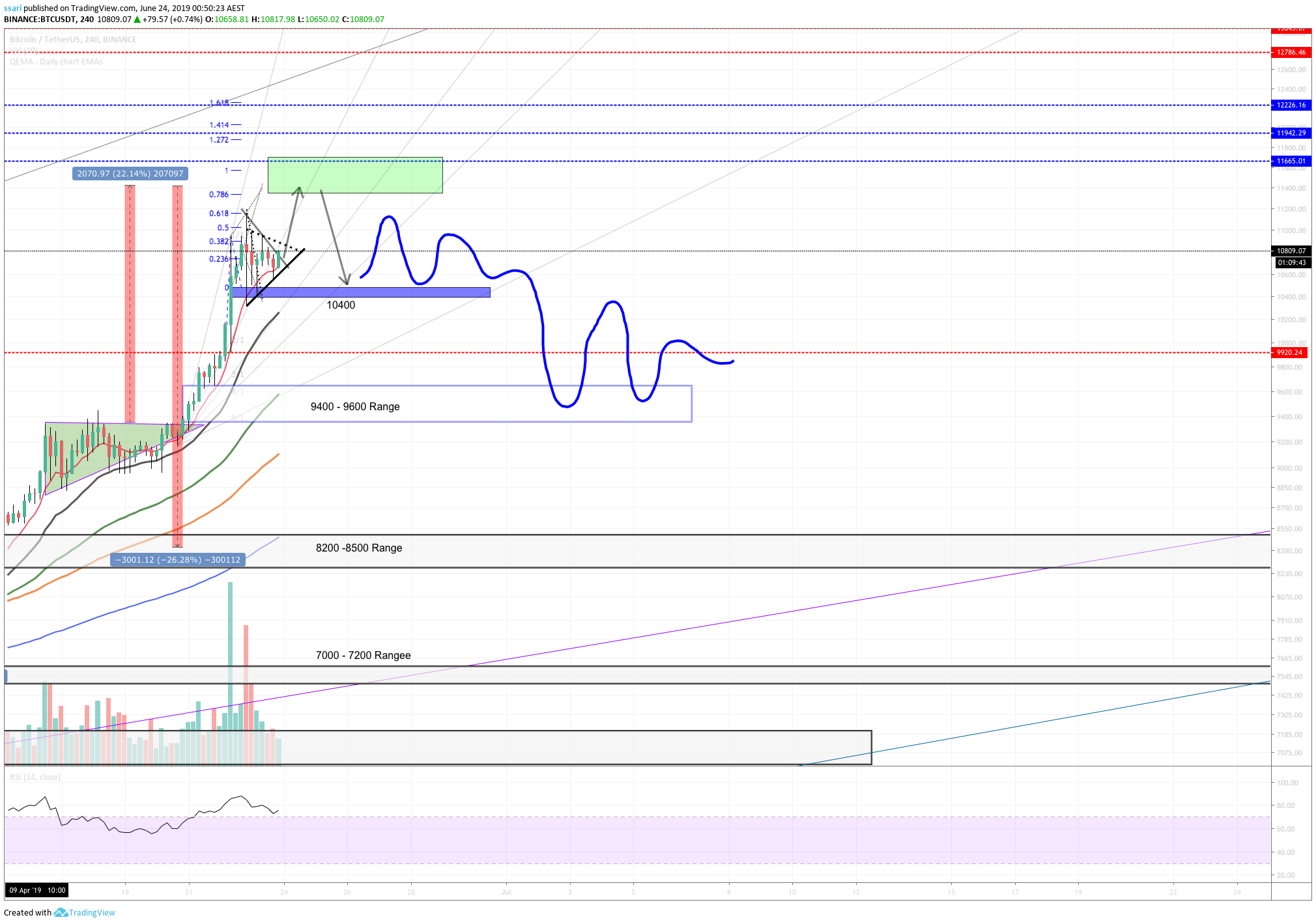Image resolution: width=1316 pixels, height=924 pixels.
Task: Select the blue 10400 support rectangle
Action: click(360, 292)
